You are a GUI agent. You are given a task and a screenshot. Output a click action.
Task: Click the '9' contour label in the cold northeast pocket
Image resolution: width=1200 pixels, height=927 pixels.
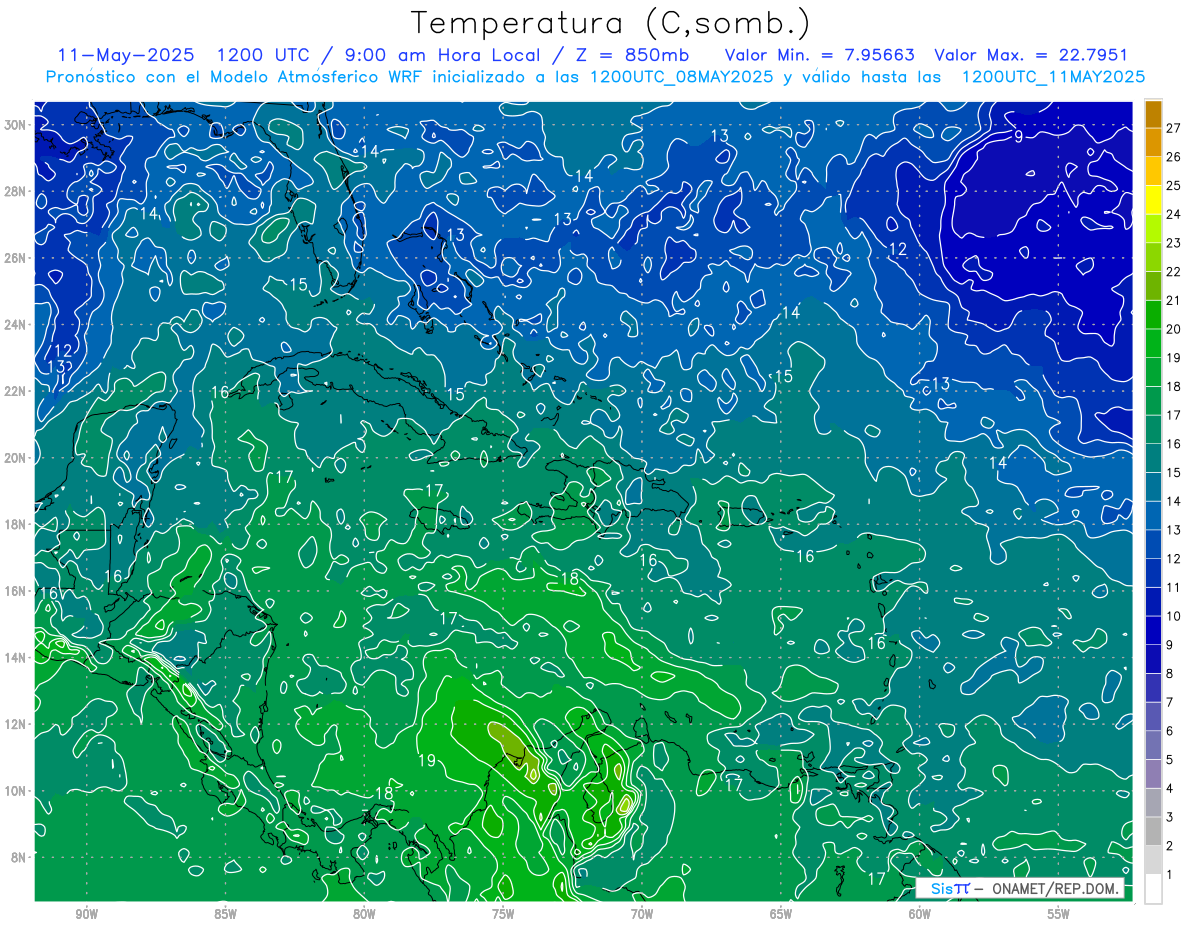(1018, 137)
